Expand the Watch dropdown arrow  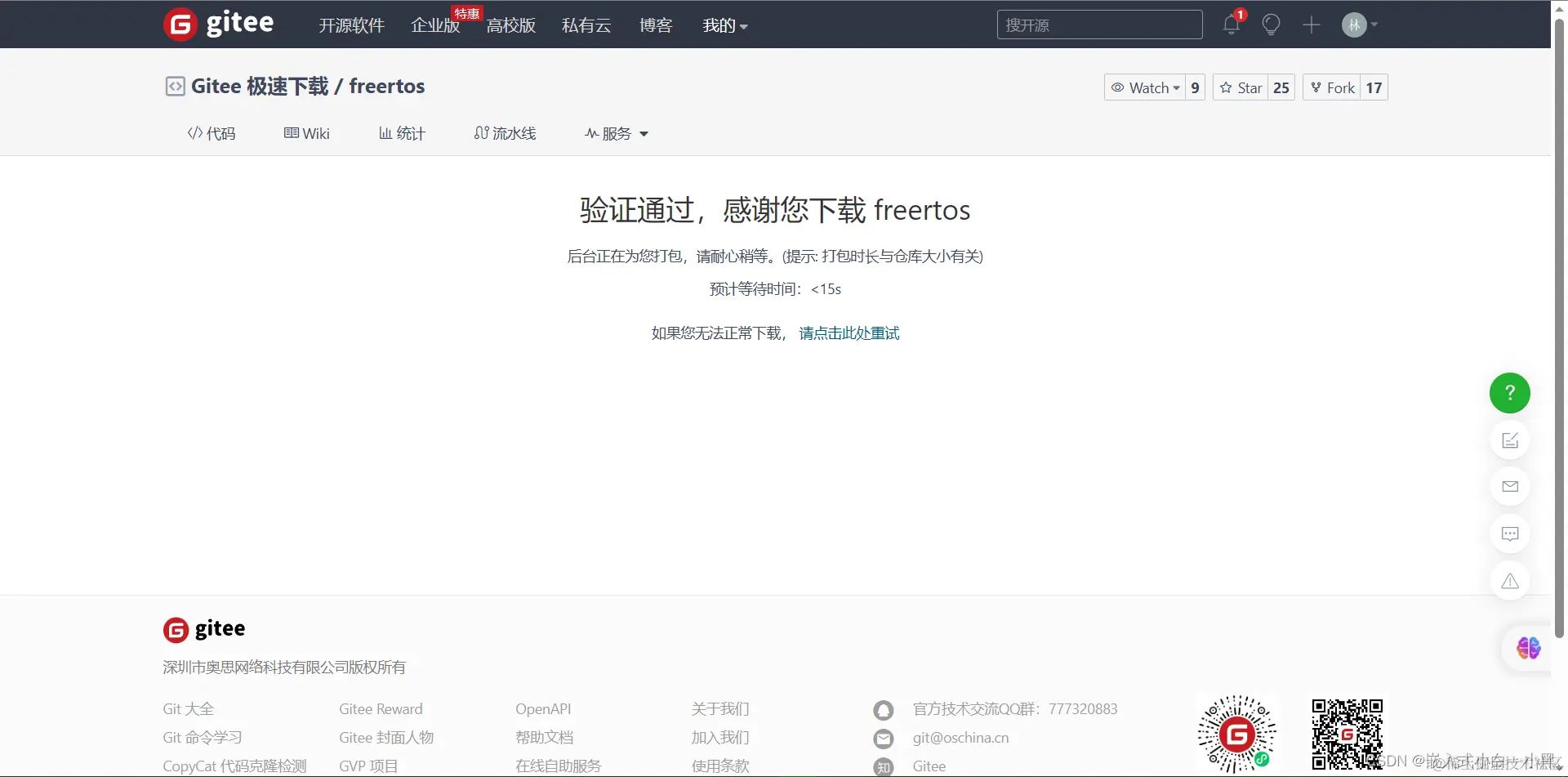(x=1176, y=87)
